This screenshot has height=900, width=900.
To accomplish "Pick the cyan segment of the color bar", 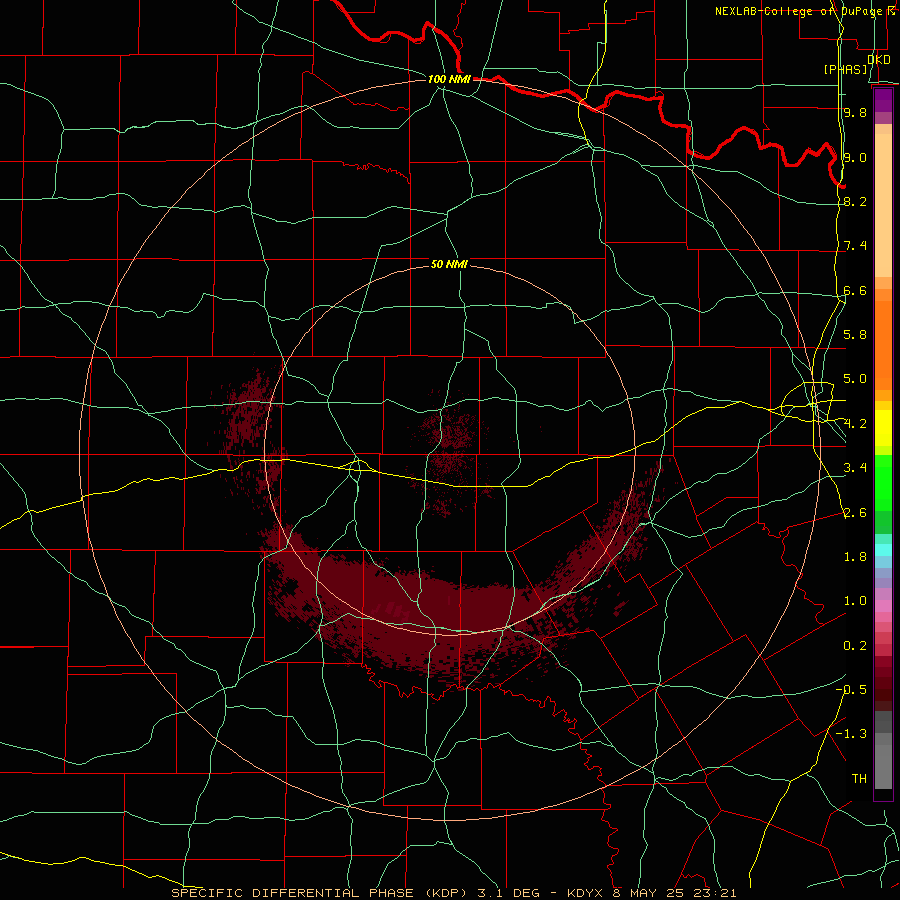I will [883, 550].
